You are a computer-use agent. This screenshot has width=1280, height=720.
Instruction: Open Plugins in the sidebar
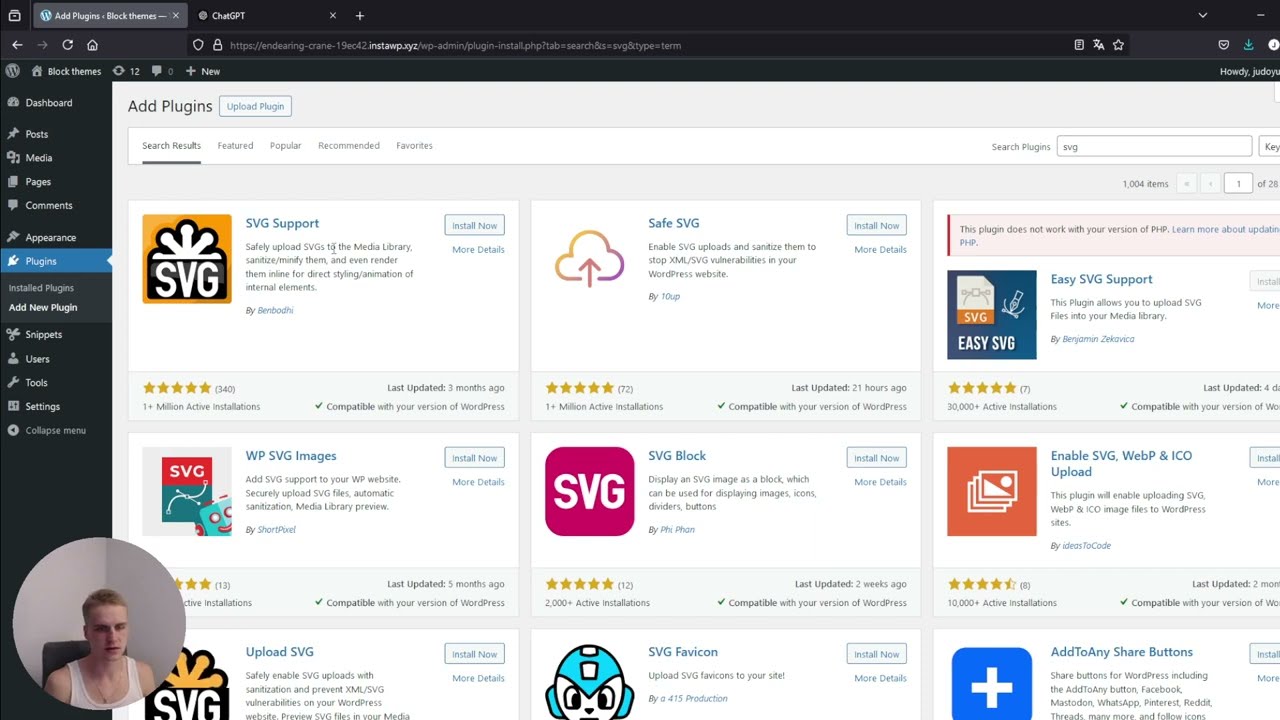click(x=41, y=261)
